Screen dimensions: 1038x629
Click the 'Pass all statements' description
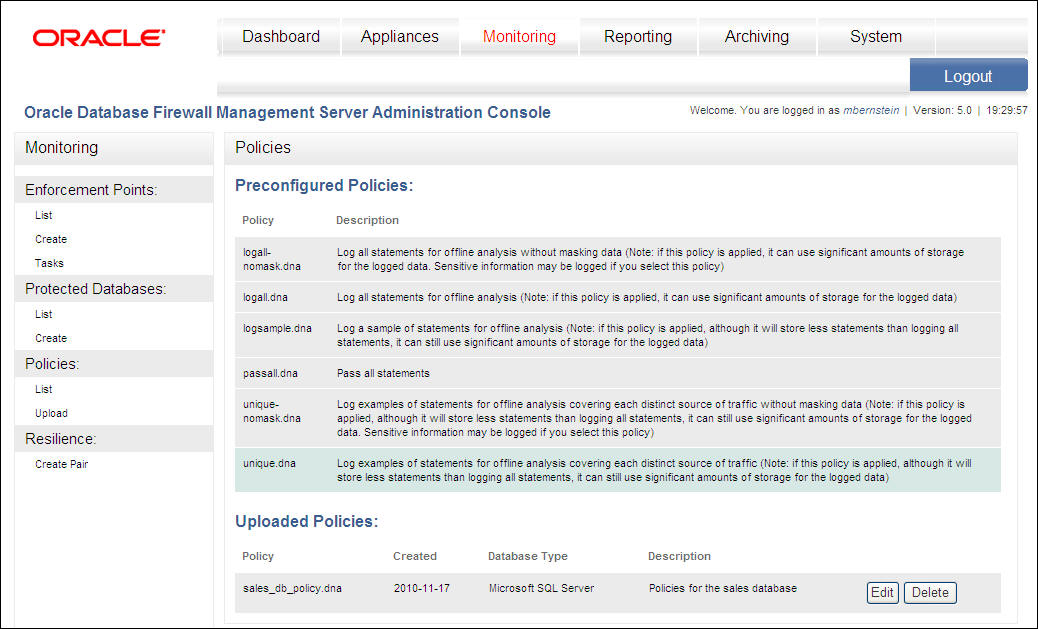point(383,373)
